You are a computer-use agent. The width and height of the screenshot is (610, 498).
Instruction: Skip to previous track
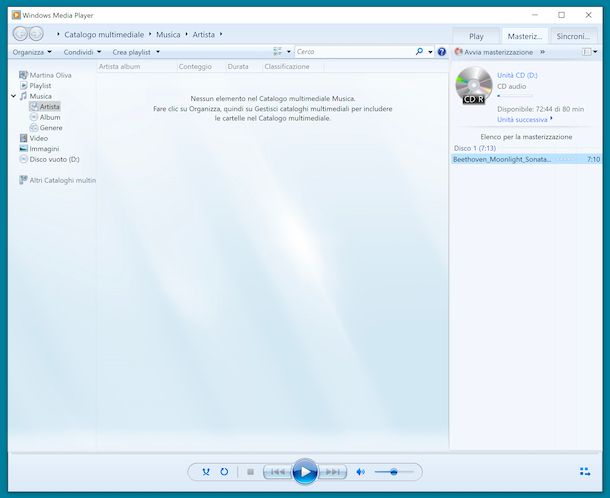[x=277, y=472]
